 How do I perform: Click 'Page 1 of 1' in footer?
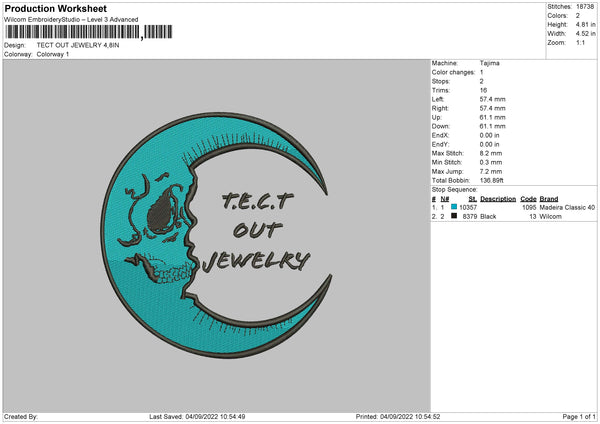(x=579, y=417)
